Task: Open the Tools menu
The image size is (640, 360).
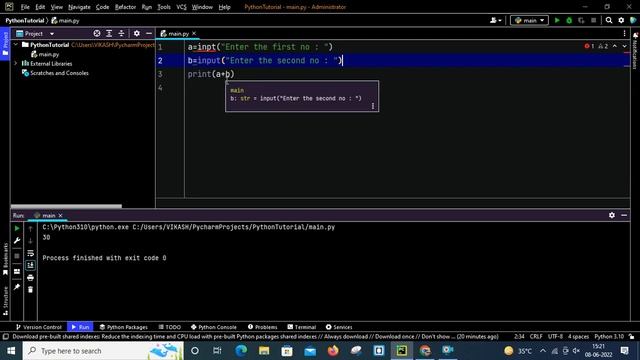Action: [164, 7]
